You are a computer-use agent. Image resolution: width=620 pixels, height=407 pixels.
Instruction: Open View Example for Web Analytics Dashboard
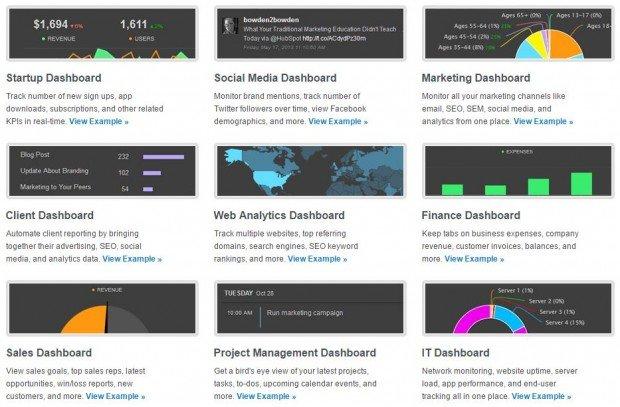tap(318, 259)
